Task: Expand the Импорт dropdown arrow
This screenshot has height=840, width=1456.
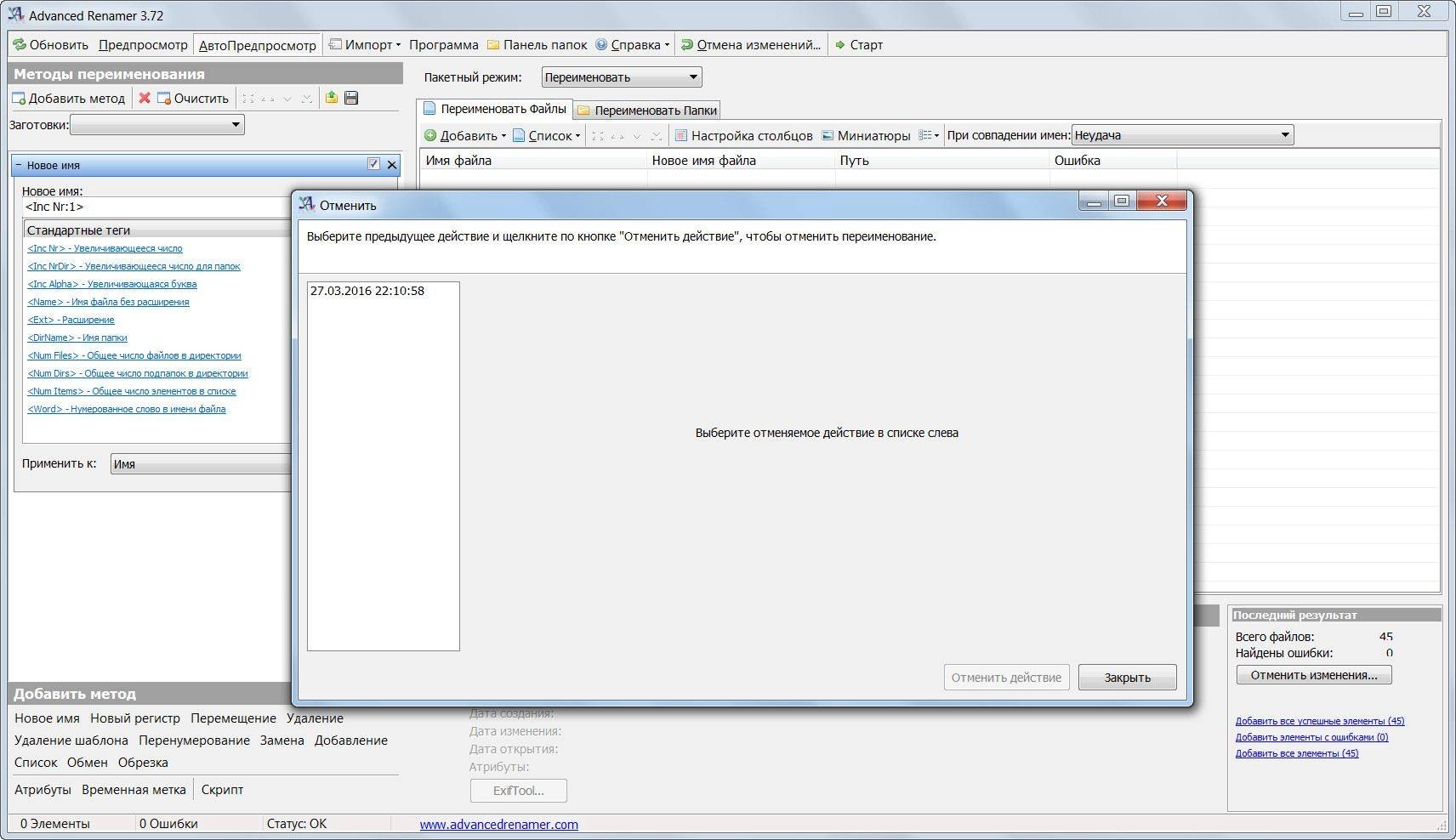Action: click(x=398, y=45)
